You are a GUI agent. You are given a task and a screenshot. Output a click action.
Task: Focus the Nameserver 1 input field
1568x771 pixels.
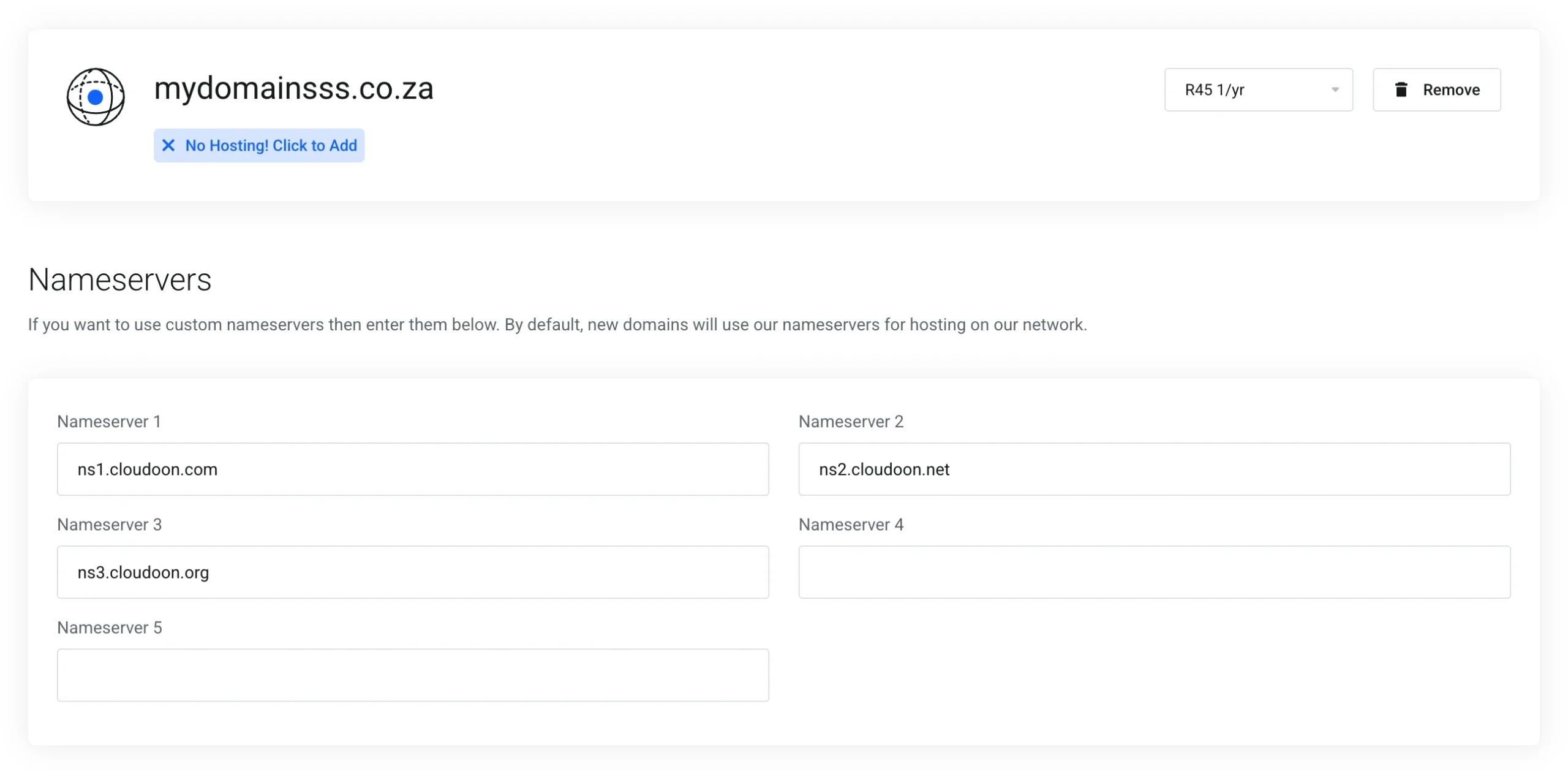(x=413, y=469)
